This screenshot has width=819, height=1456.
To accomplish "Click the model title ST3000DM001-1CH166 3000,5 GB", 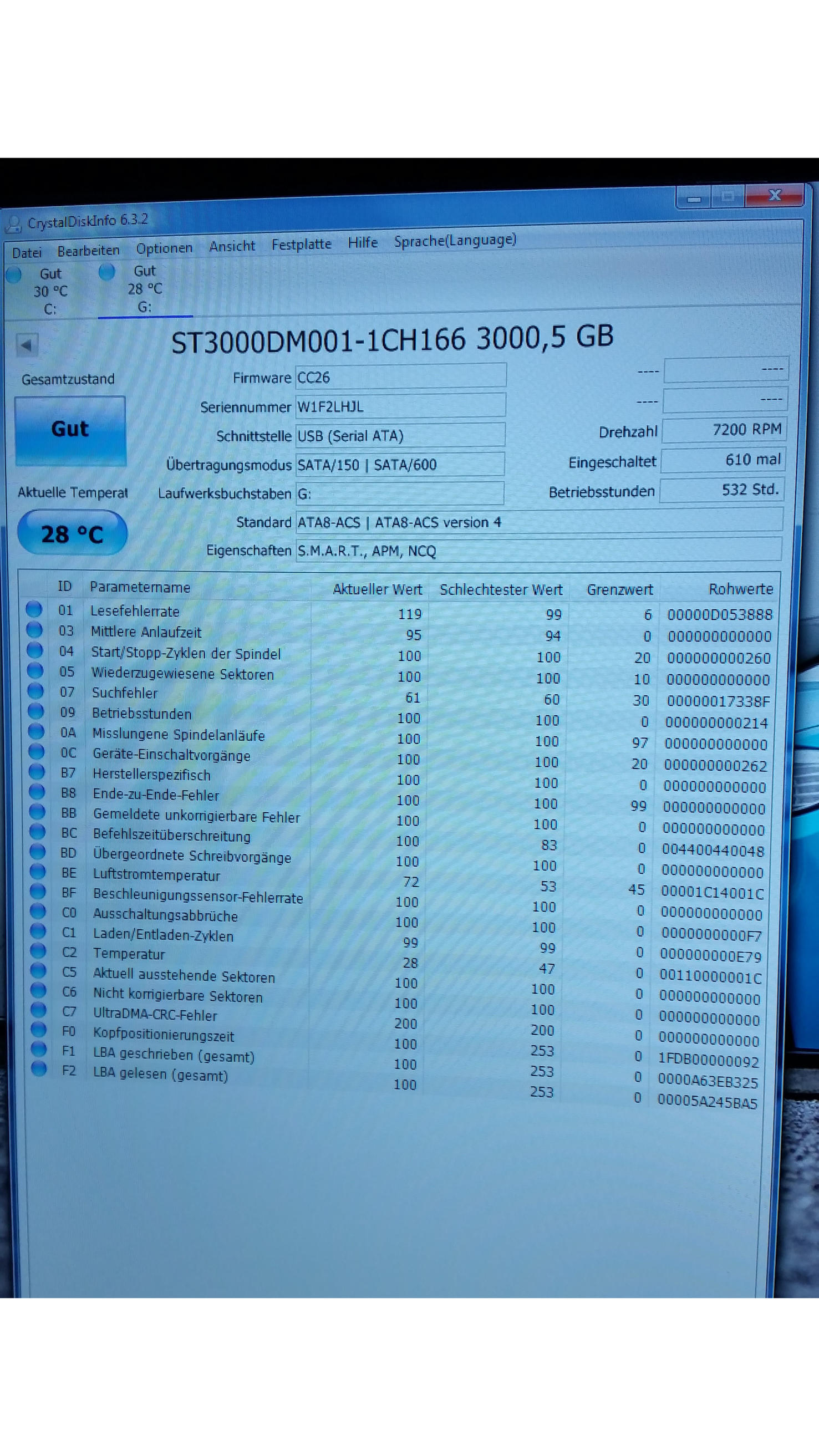I will 392,339.
